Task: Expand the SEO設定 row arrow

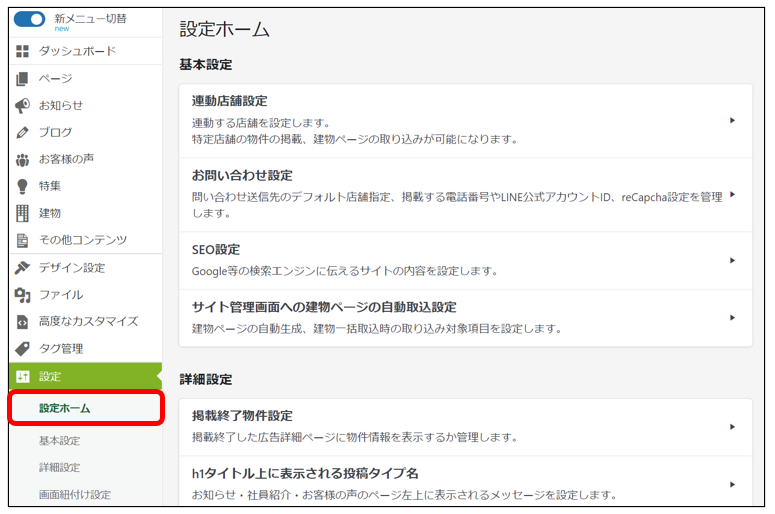Action: click(x=732, y=260)
